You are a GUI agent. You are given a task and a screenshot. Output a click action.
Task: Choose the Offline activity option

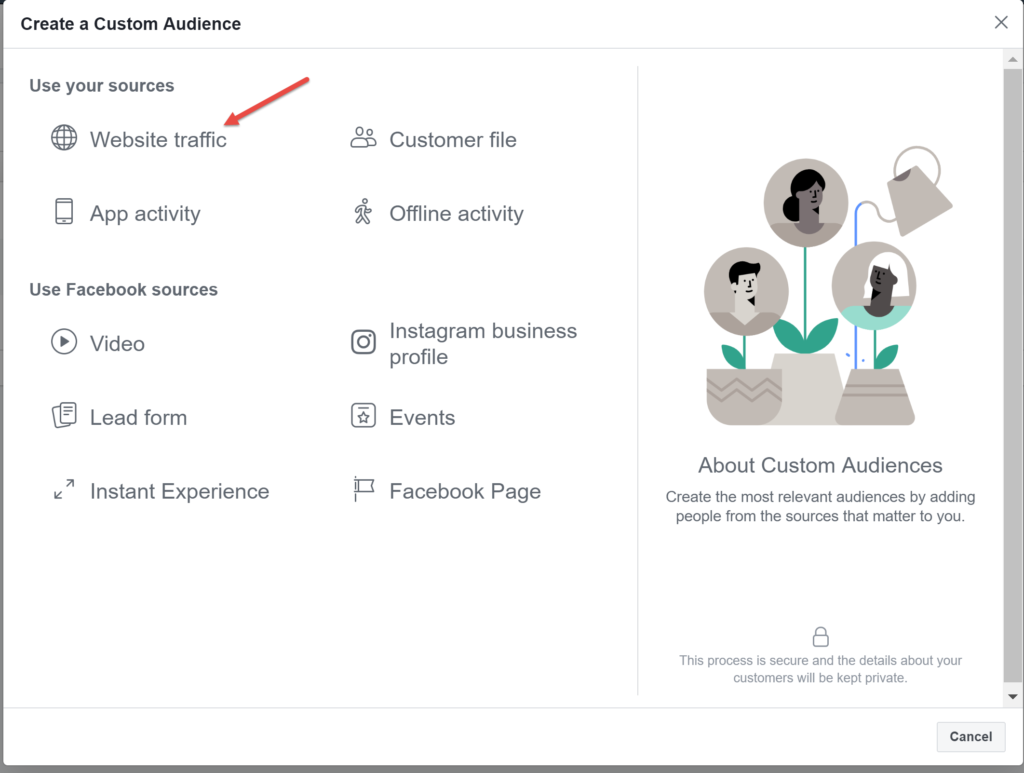point(456,213)
